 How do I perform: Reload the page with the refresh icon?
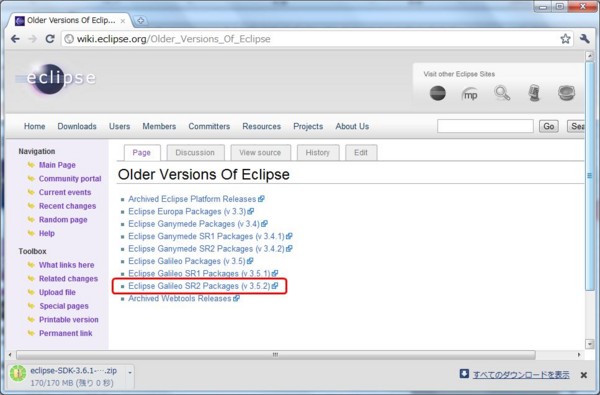coord(50,39)
